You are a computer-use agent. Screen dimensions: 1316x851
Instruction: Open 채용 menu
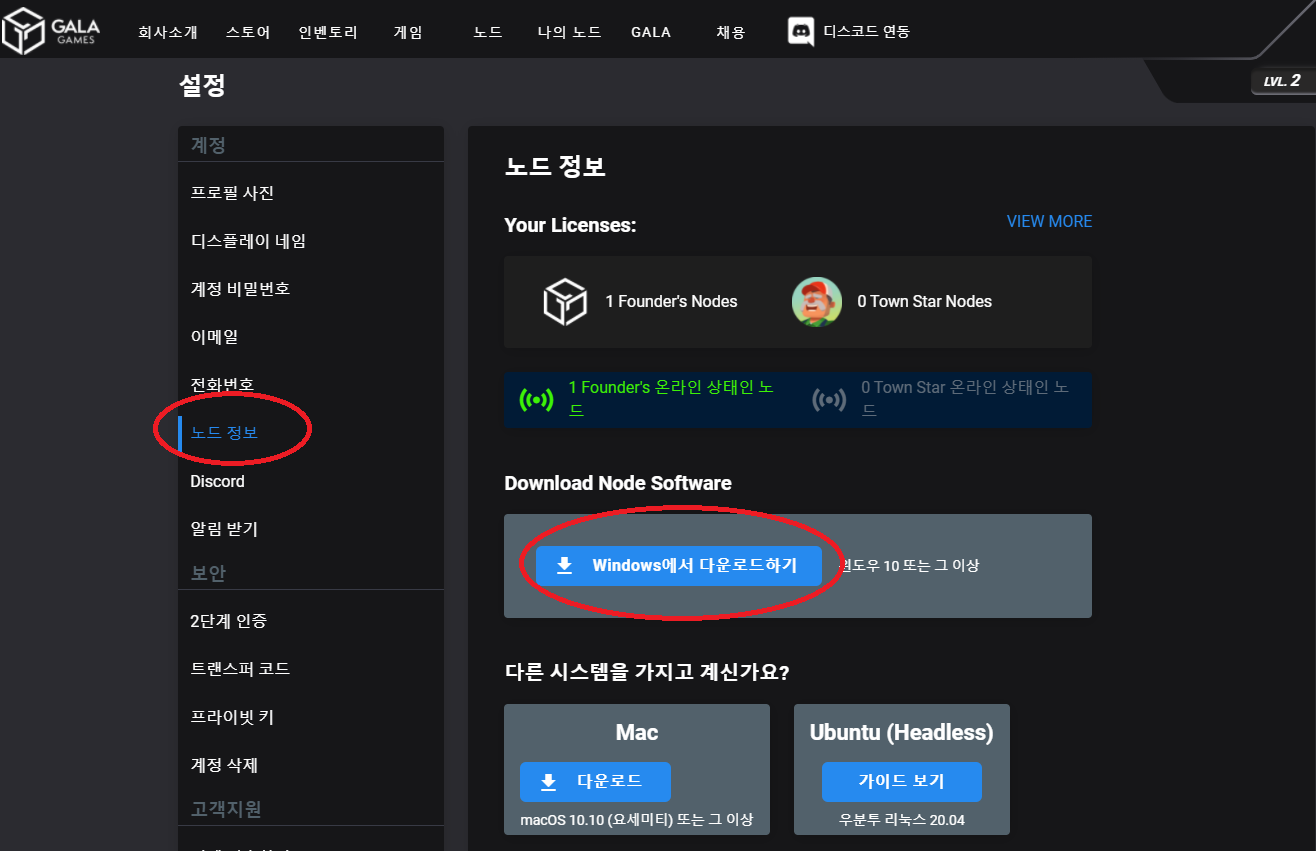pyautogui.click(x=731, y=32)
